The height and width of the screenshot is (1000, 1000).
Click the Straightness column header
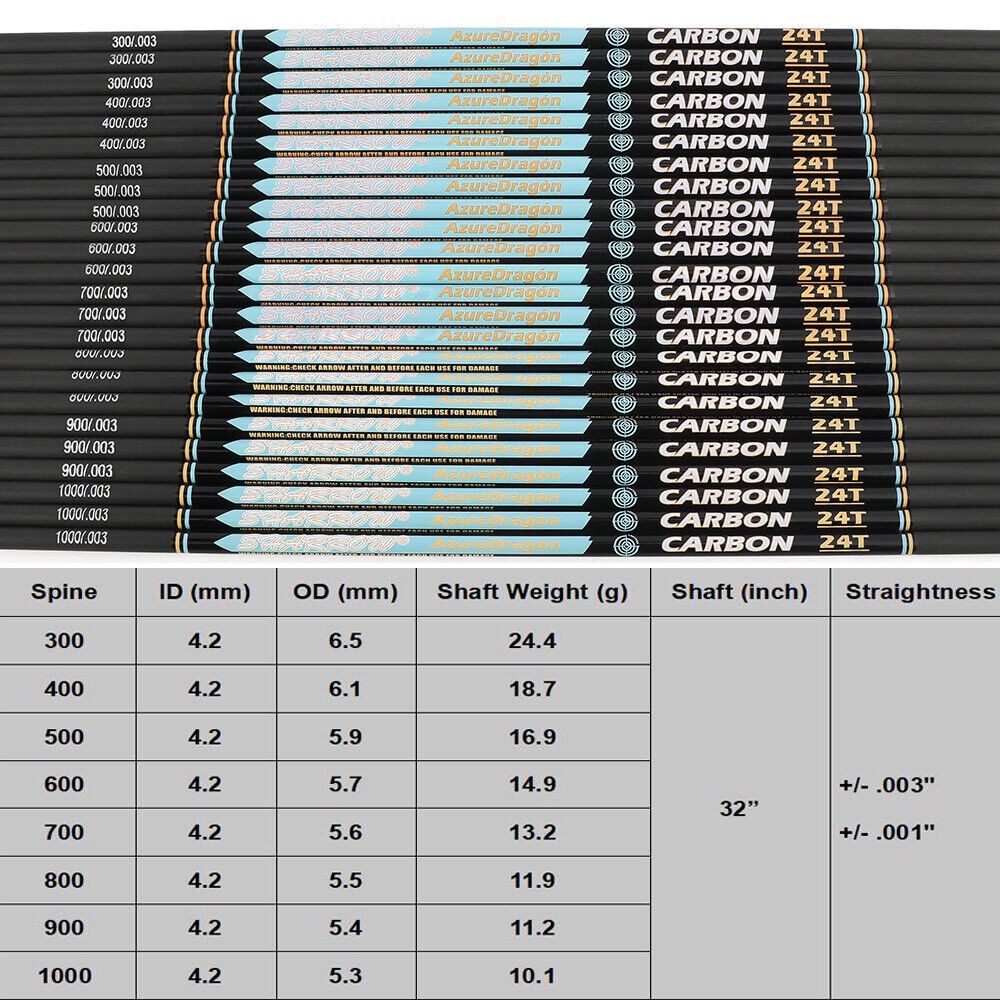pyautogui.click(x=919, y=591)
